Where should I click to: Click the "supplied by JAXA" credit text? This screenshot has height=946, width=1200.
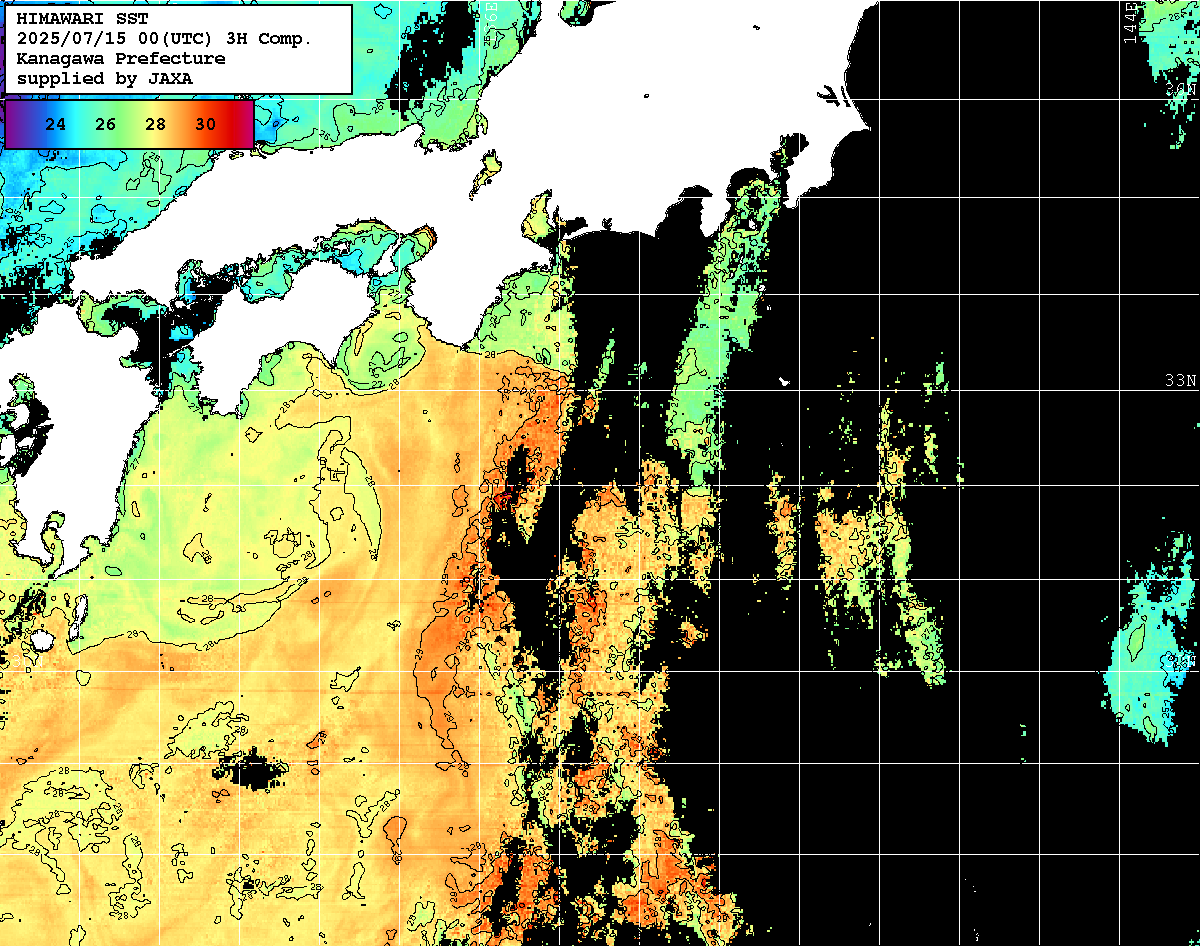105,78
